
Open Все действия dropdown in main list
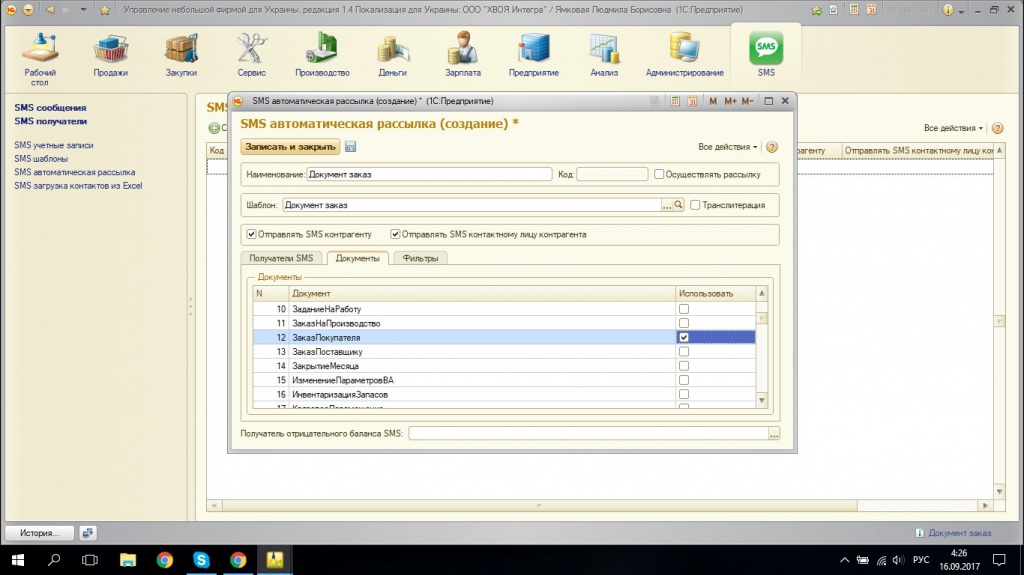pos(953,128)
